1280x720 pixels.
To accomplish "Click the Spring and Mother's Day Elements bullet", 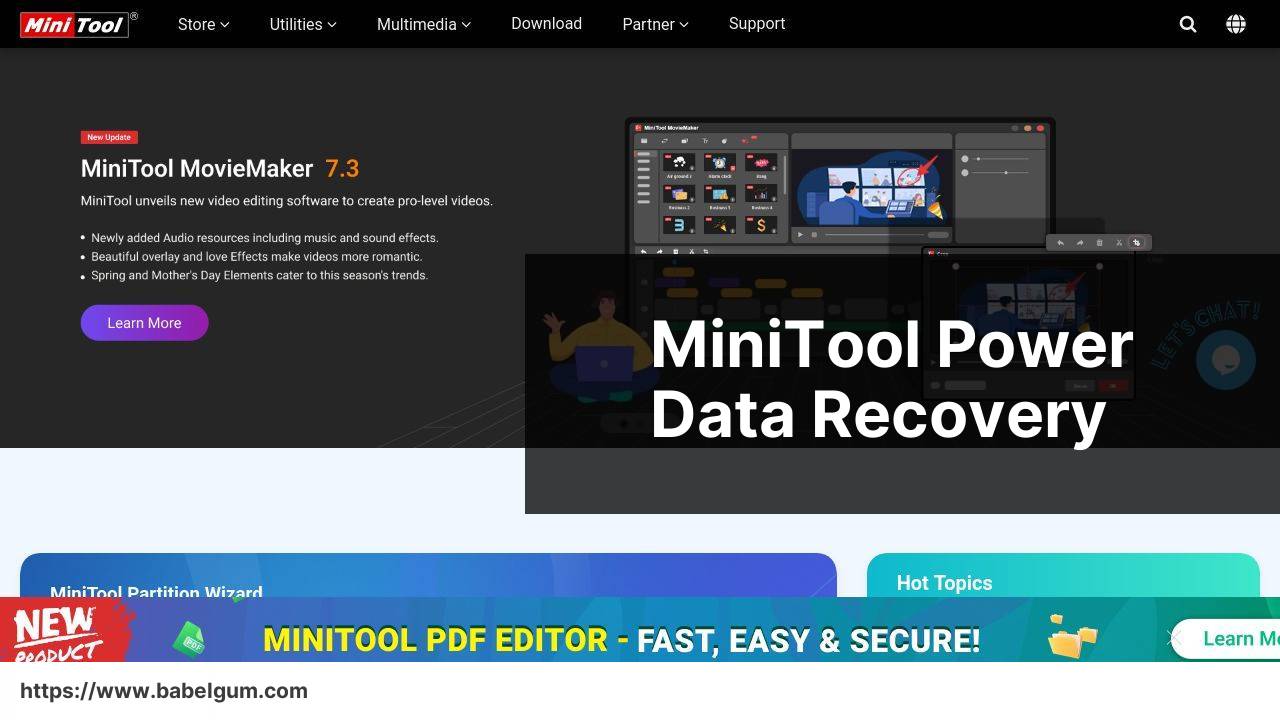I will tap(260, 275).
